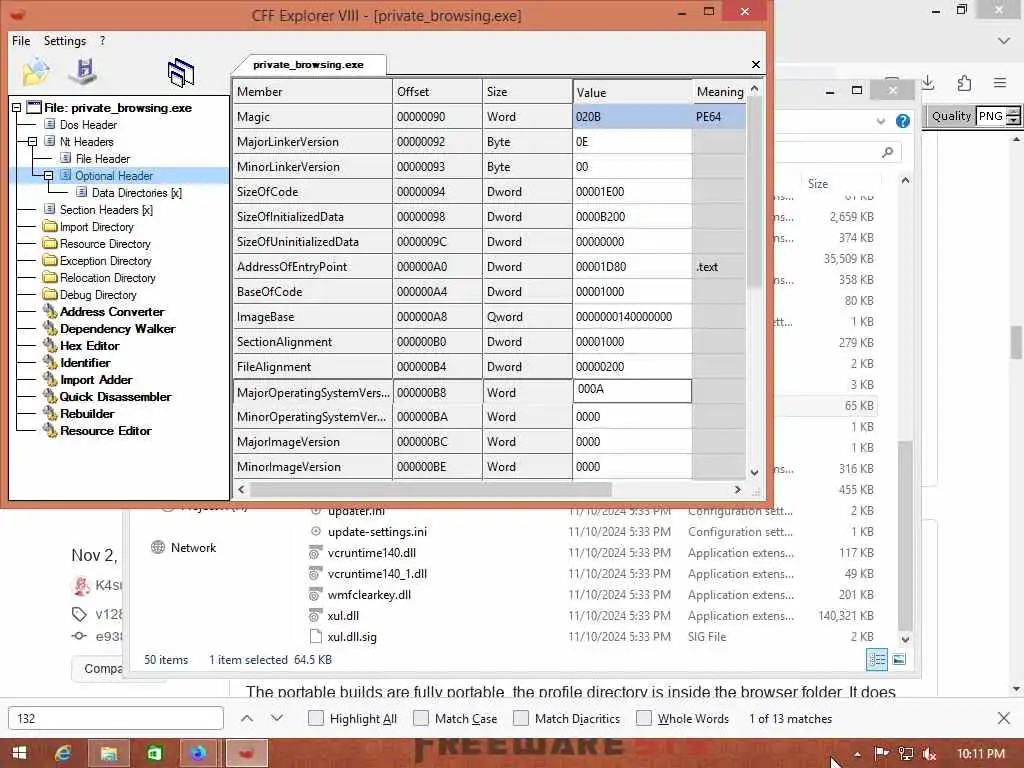The image size is (1024, 768).
Task: Open the browser tab list chevron
Action: tap(1004, 40)
